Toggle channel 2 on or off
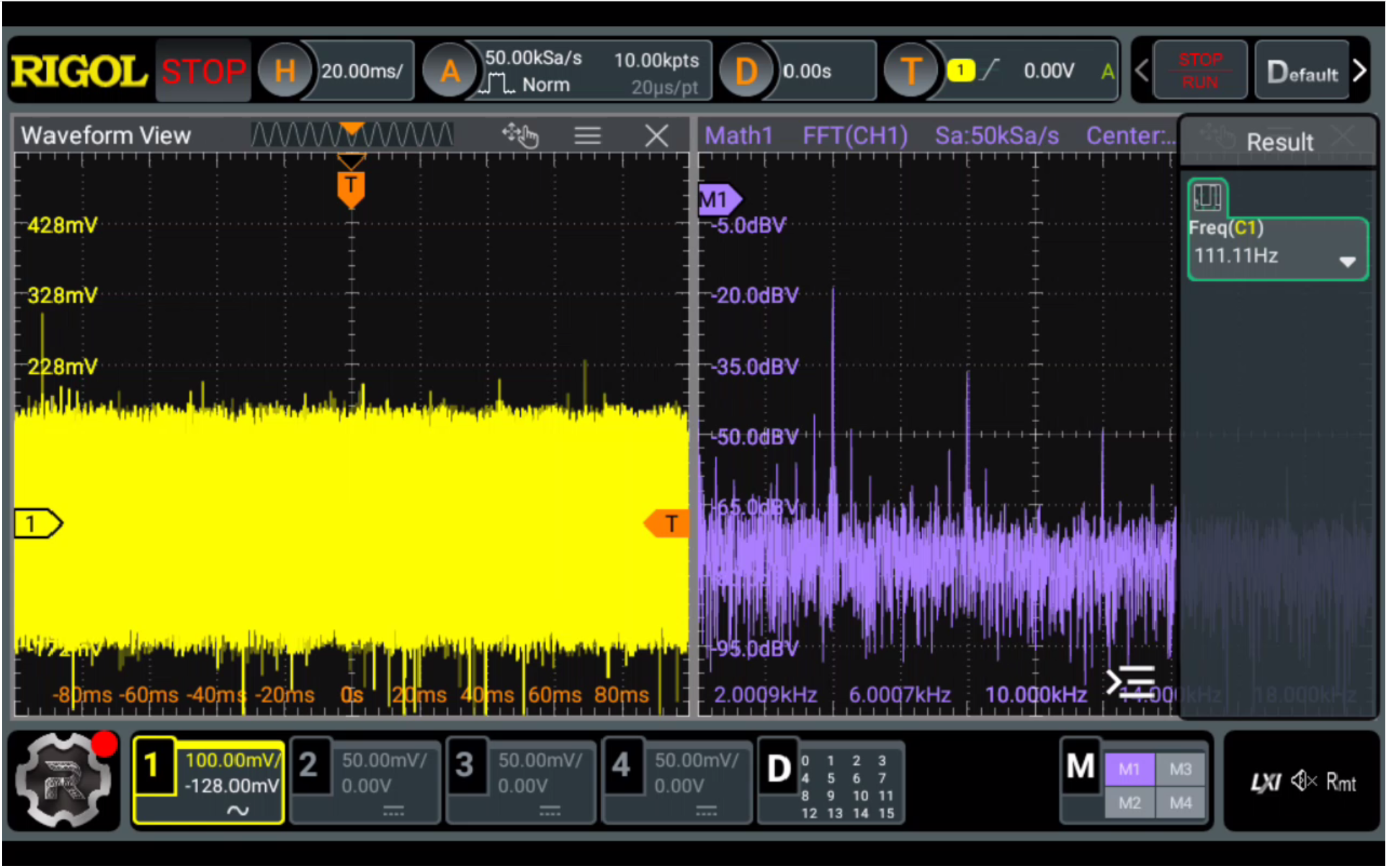Viewport: 1386px width, 868px height. pos(308,766)
